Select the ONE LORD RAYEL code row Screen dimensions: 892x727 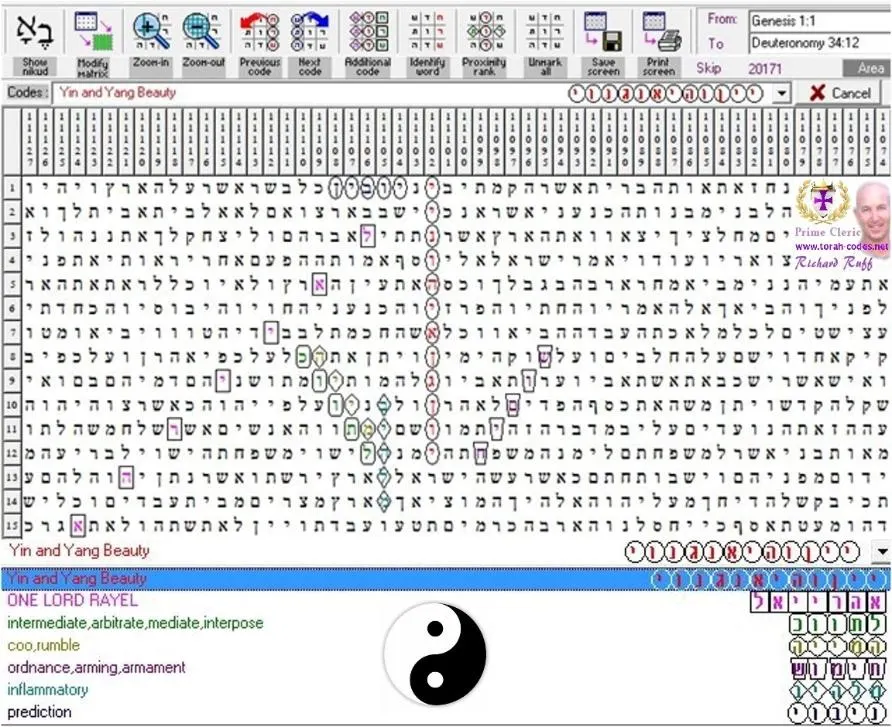pos(445,601)
